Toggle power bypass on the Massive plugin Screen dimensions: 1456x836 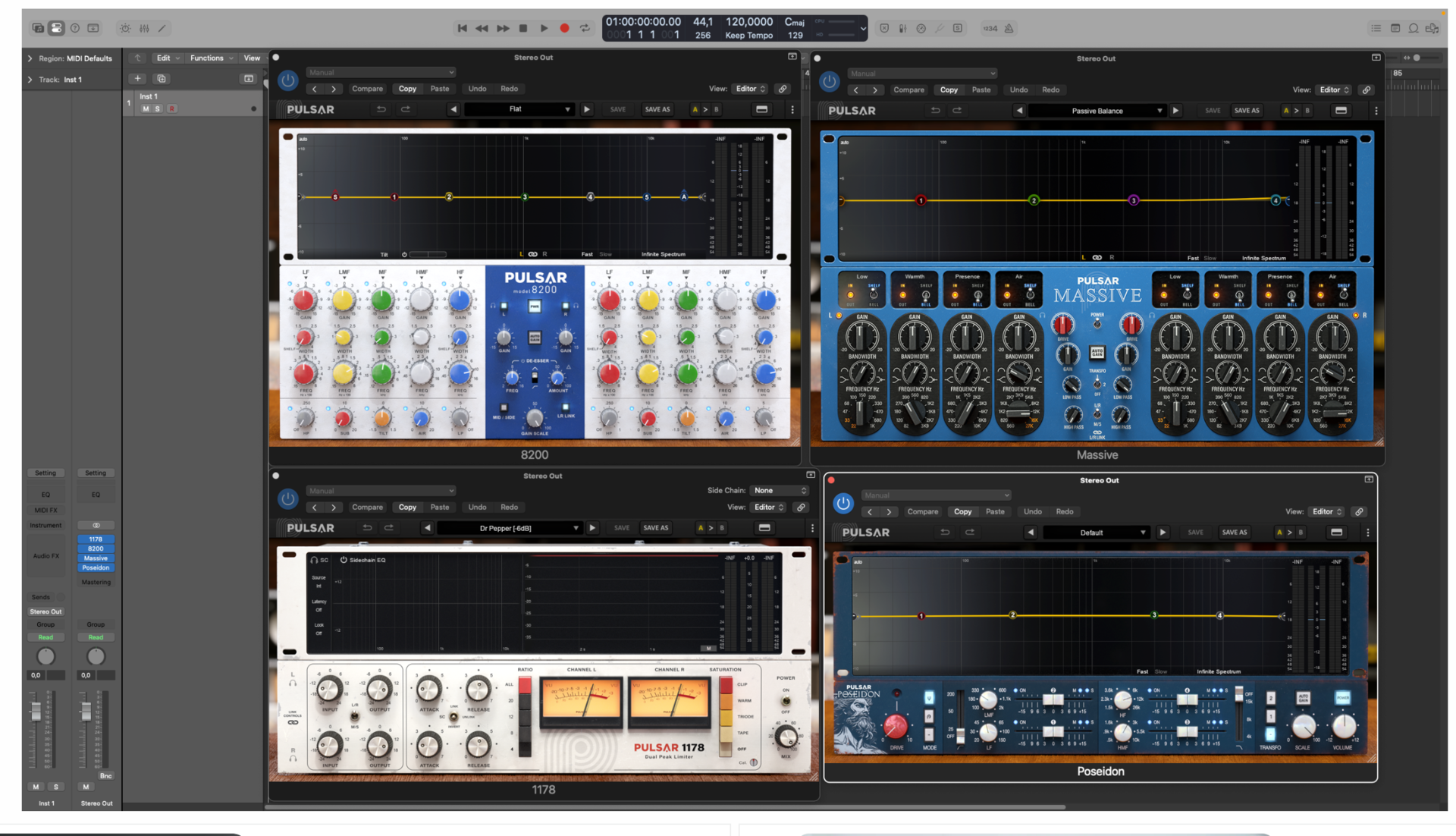pyautogui.click(x=829, y=81)
